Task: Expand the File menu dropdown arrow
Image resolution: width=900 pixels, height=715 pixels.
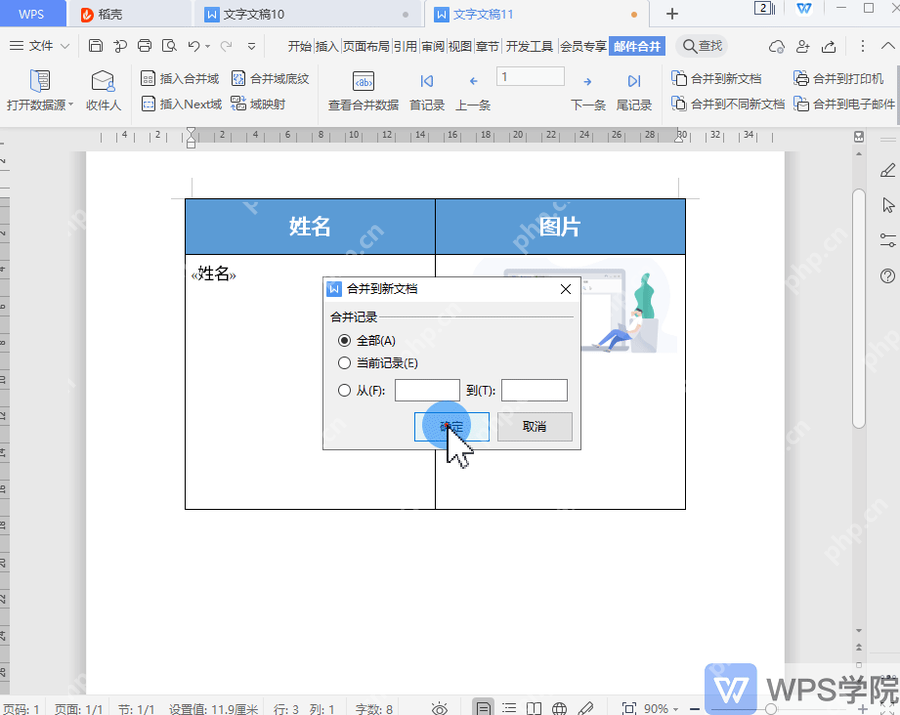Action: click(65, 46)
